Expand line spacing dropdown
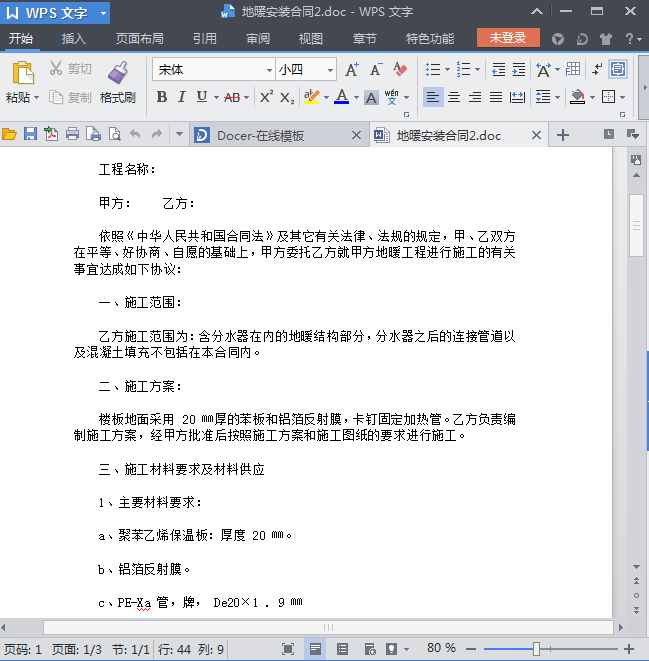Screen dimensions: 649x661 558,97
